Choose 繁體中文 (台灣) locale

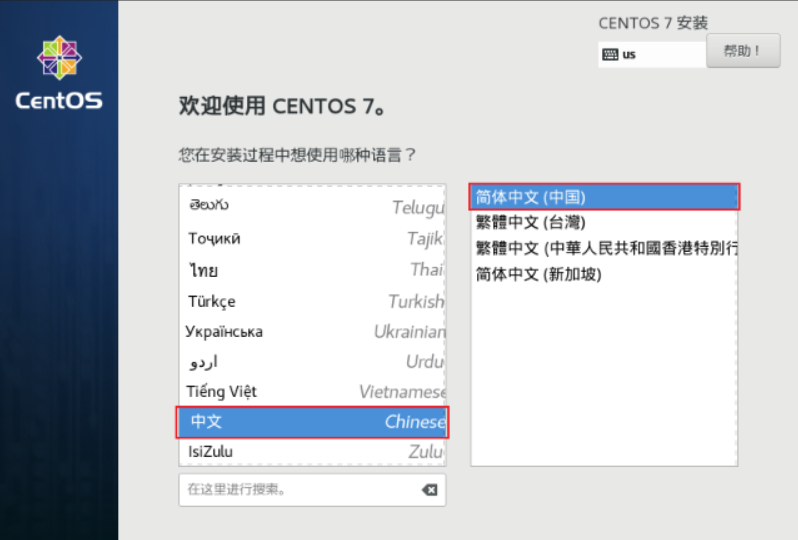[x=604, y=222]
